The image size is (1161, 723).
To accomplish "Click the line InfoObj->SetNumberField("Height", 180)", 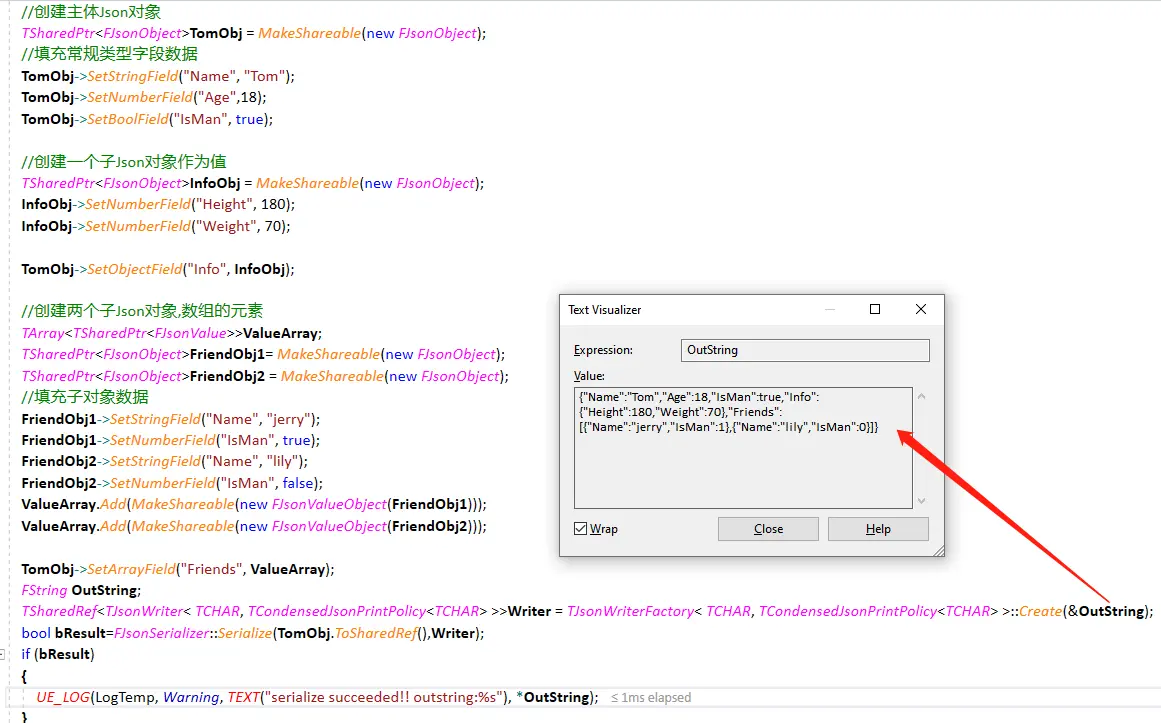I will [158, 204].
